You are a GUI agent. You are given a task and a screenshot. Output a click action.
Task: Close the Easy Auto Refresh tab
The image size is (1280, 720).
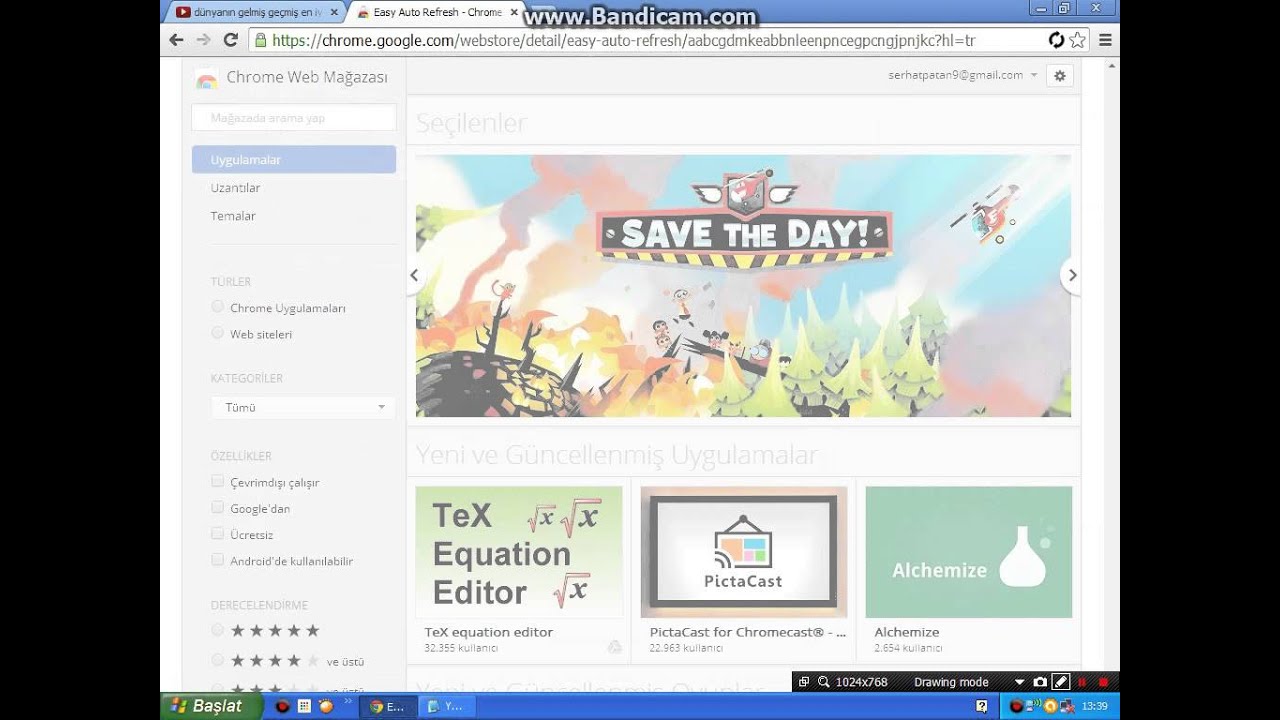tap(515, 12)
